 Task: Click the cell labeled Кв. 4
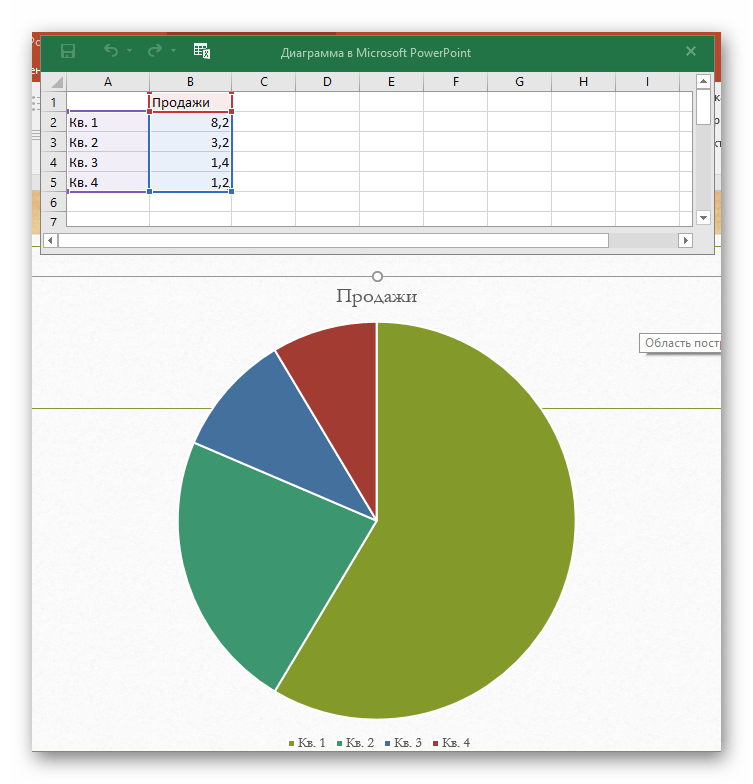click(108, 182)
